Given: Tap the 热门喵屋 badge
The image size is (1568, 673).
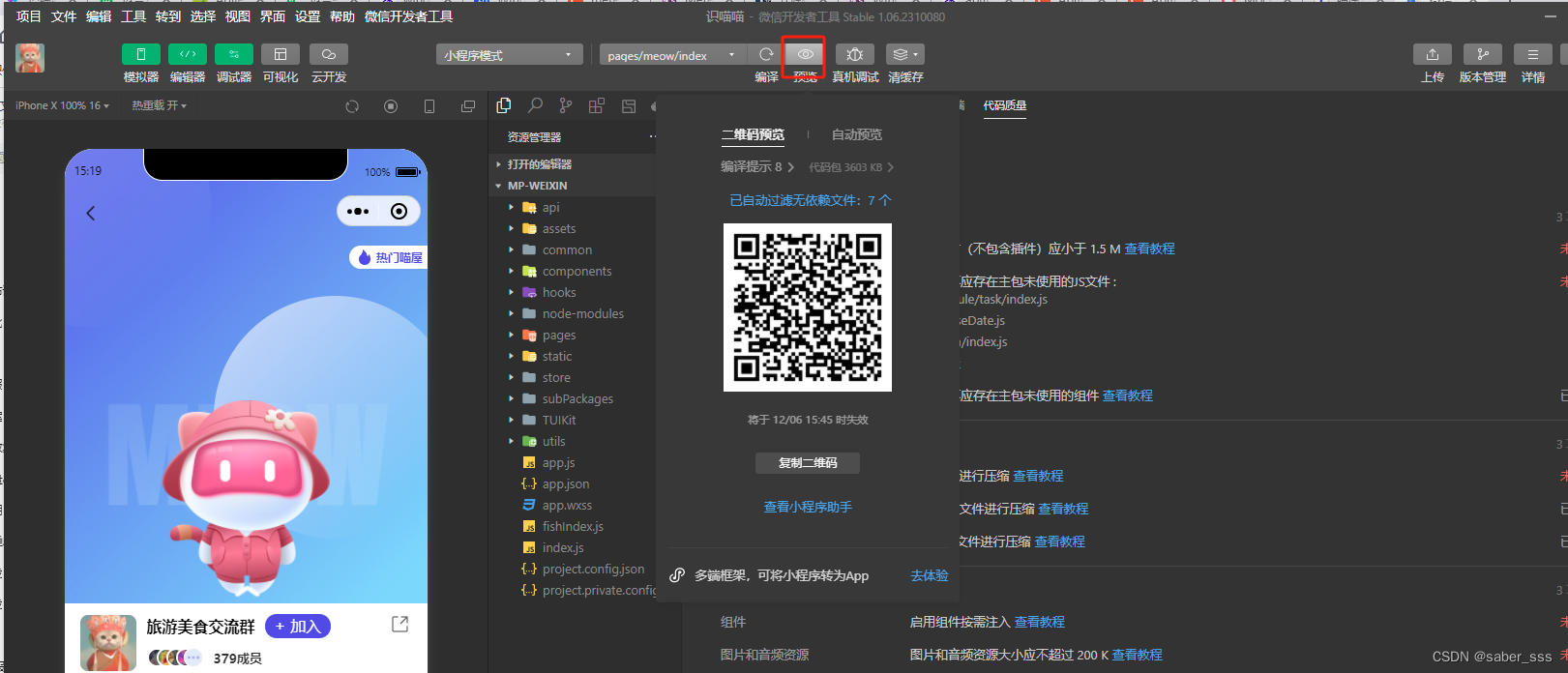Looking at the screenshot, I should (x=389, y=257).
